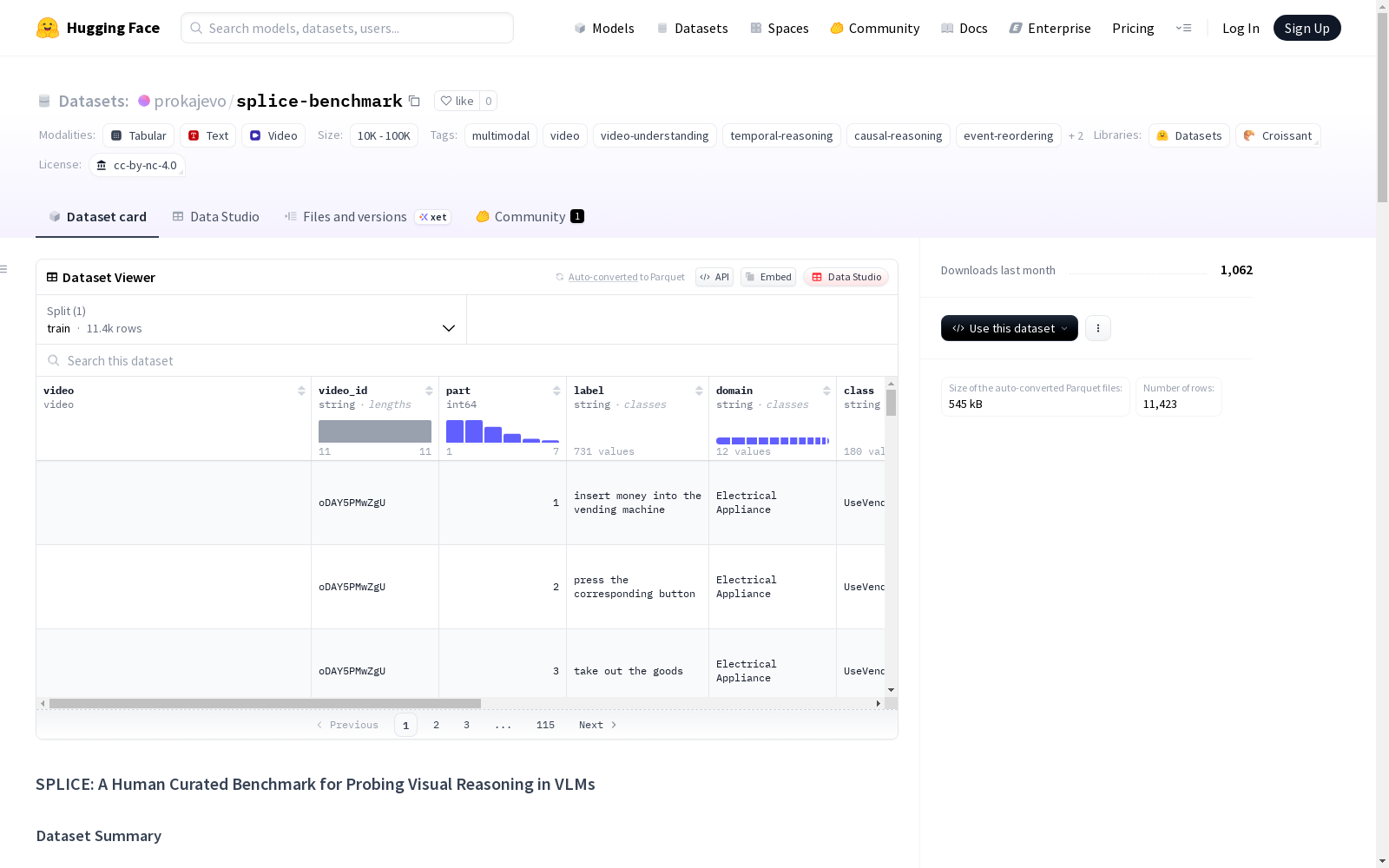1389x868 pixels.
Task: Click the prokajevo author link
Action: pos(190,101)
